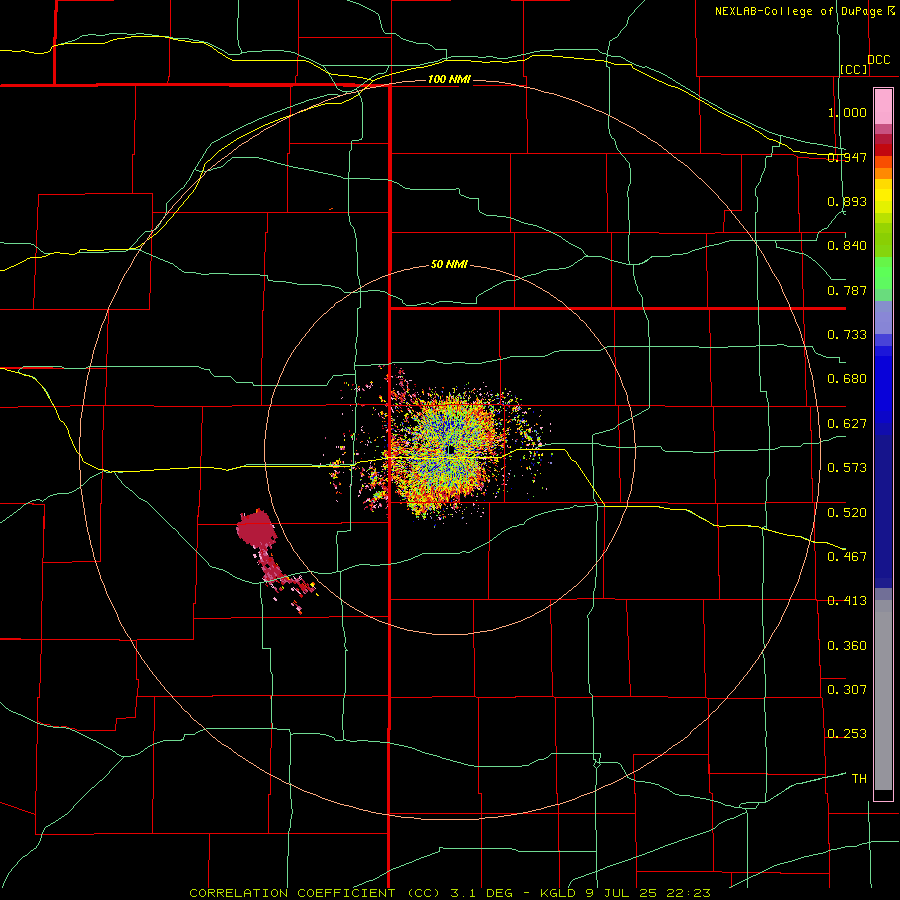Pick the pink segment of the color bar
Image resolution: width=900 pixels, height=900 pixels.
tap(883, 106)
